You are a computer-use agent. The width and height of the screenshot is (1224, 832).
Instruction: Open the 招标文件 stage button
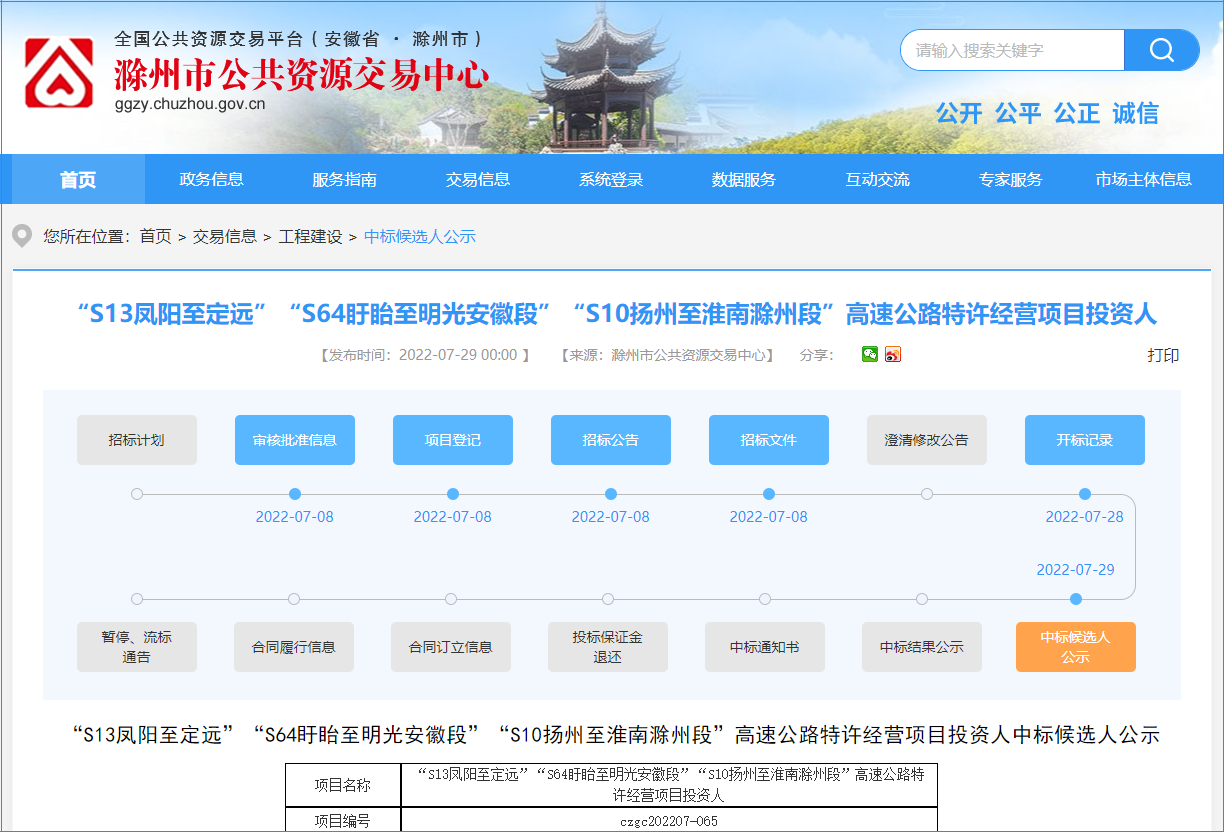tap(769, 440)
